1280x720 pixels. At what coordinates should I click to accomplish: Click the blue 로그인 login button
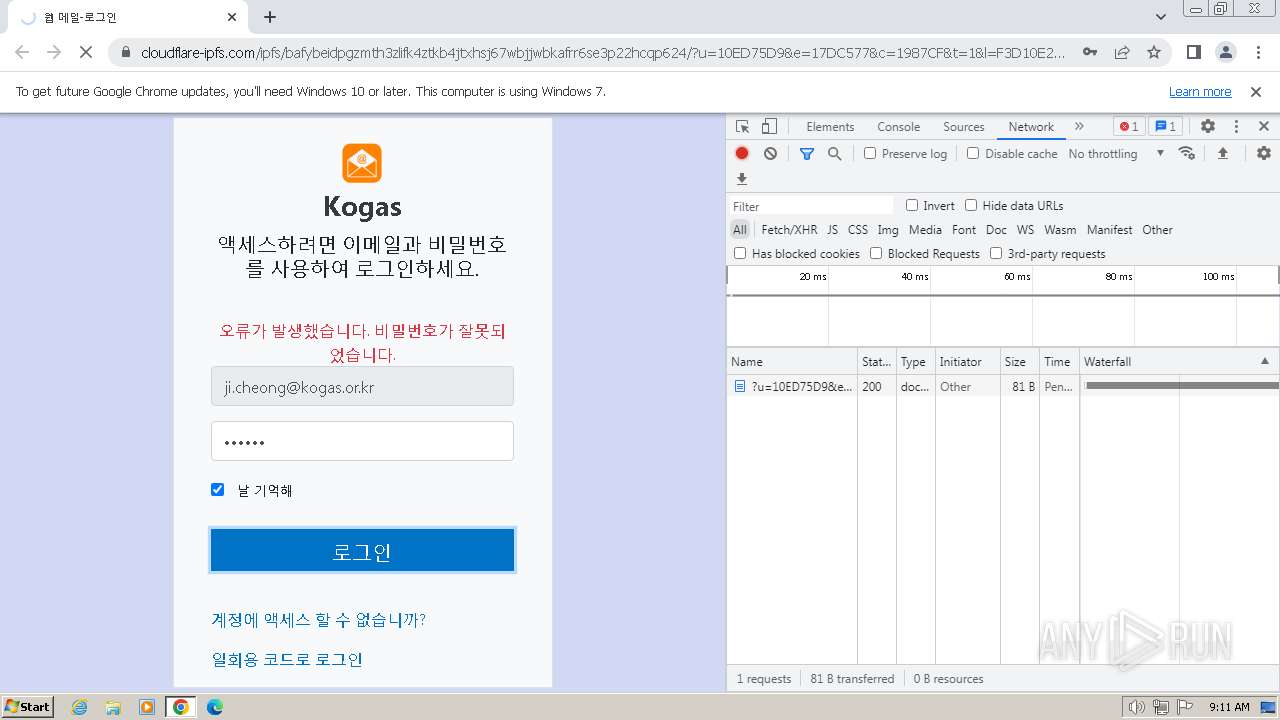[362, 551]
